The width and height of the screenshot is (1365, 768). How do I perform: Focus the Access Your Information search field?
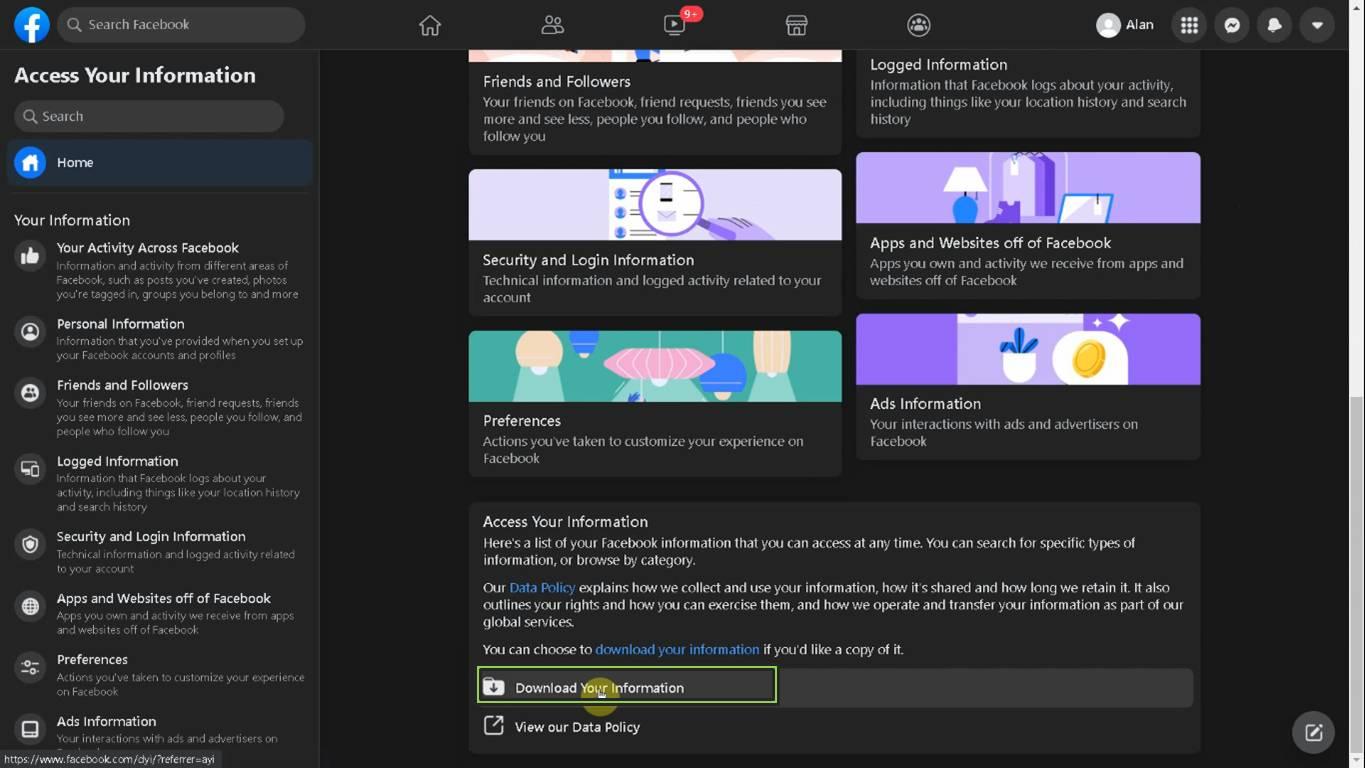click(149, 116)
